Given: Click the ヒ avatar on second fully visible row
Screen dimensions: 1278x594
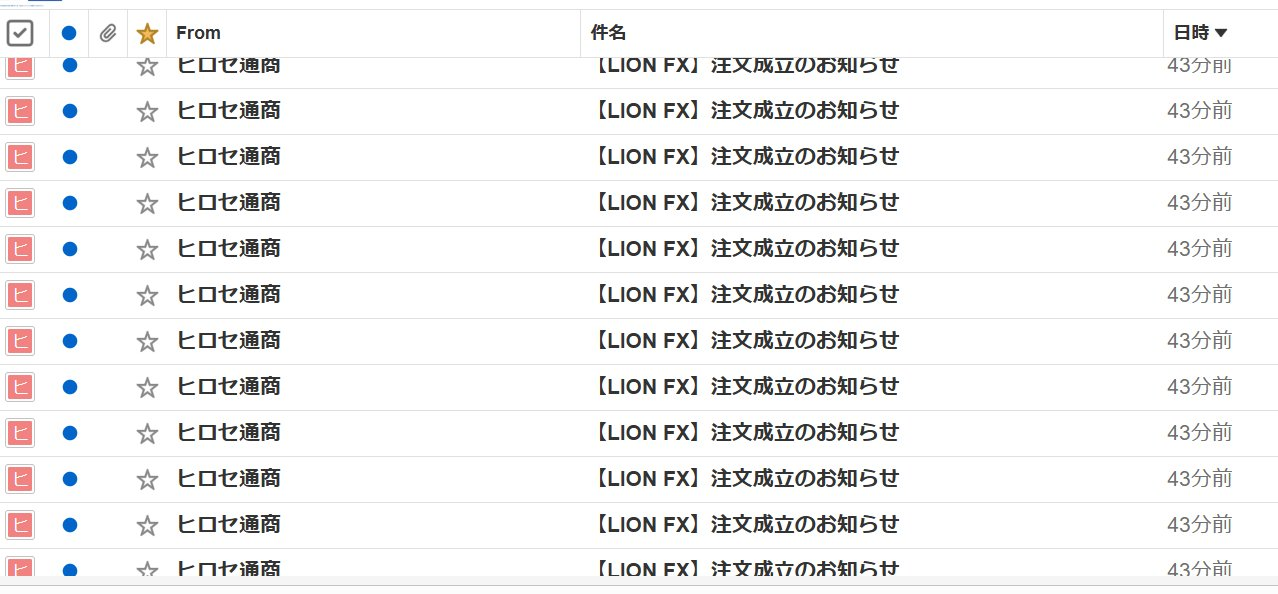Looking at the screenshot, I should (x=20, y=156).
